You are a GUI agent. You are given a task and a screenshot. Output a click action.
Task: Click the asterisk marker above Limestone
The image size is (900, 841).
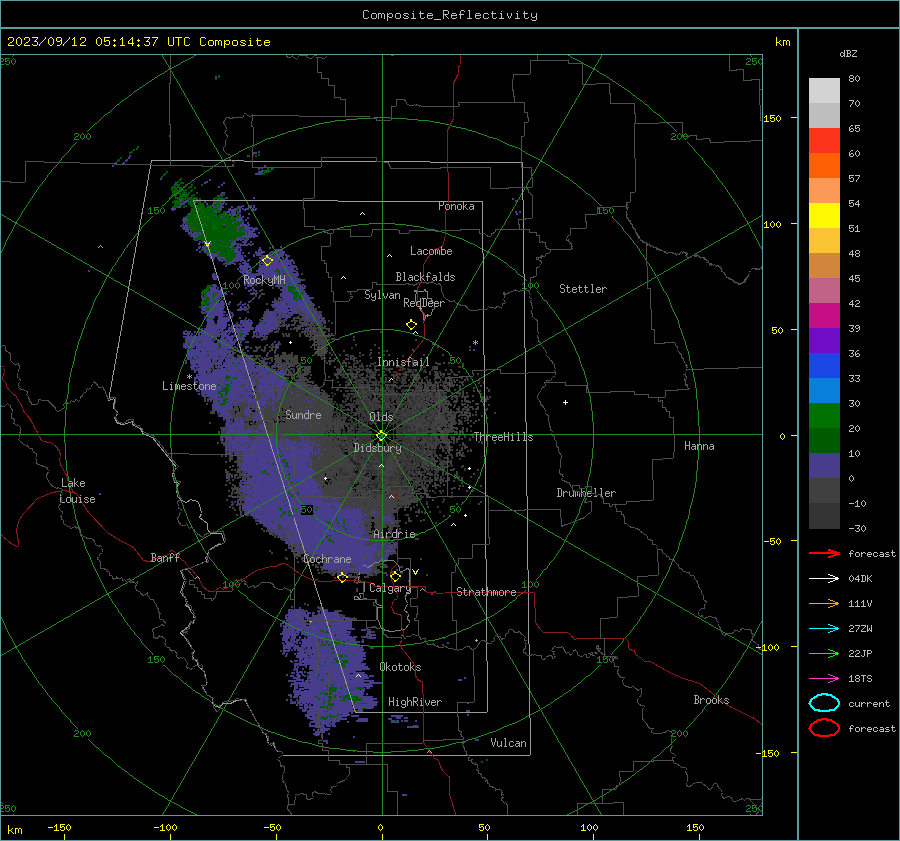pyautogui.click(x=189, y=377)
